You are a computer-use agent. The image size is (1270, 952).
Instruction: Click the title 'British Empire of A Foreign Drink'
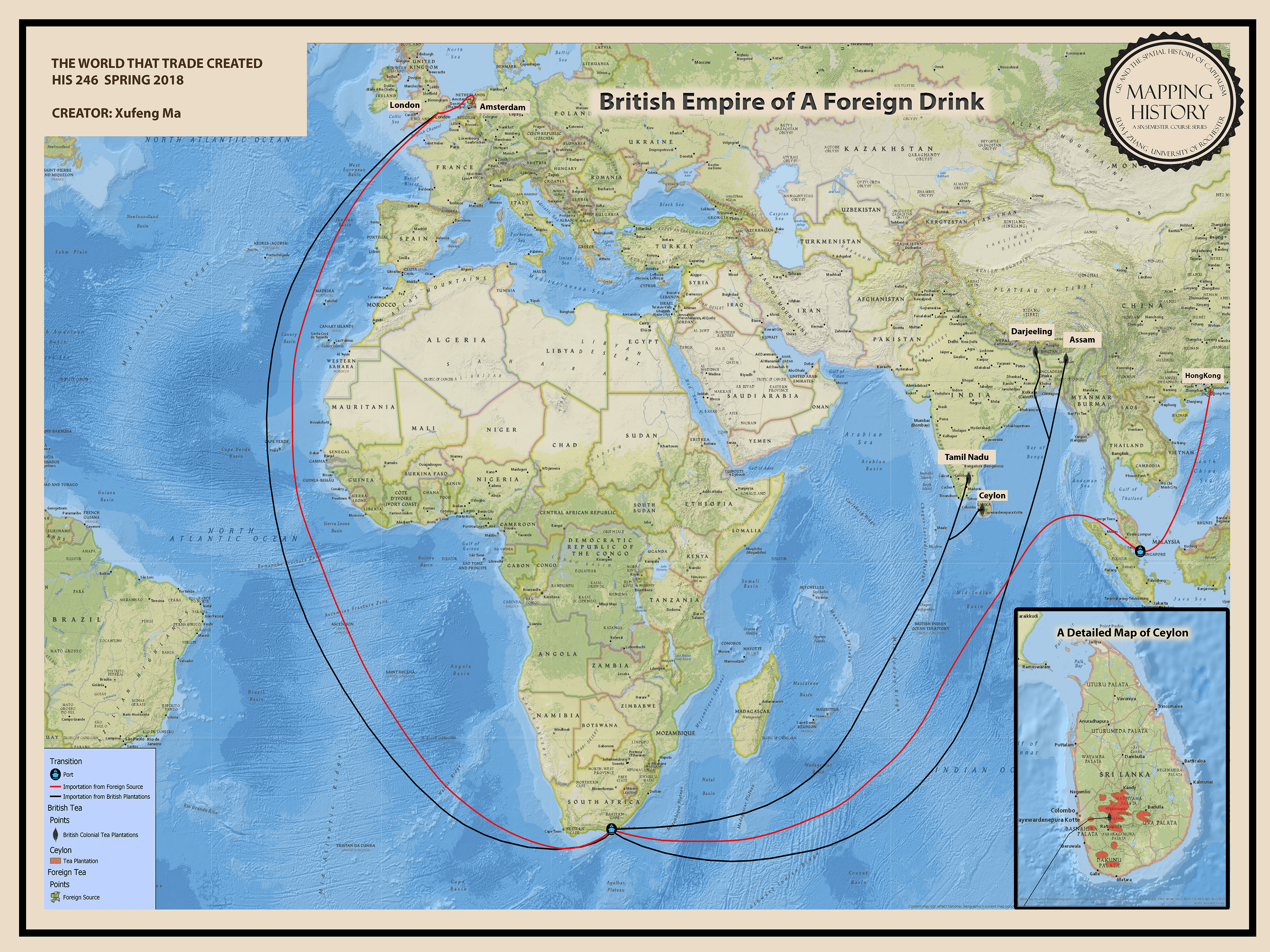[x=792, y=102]
